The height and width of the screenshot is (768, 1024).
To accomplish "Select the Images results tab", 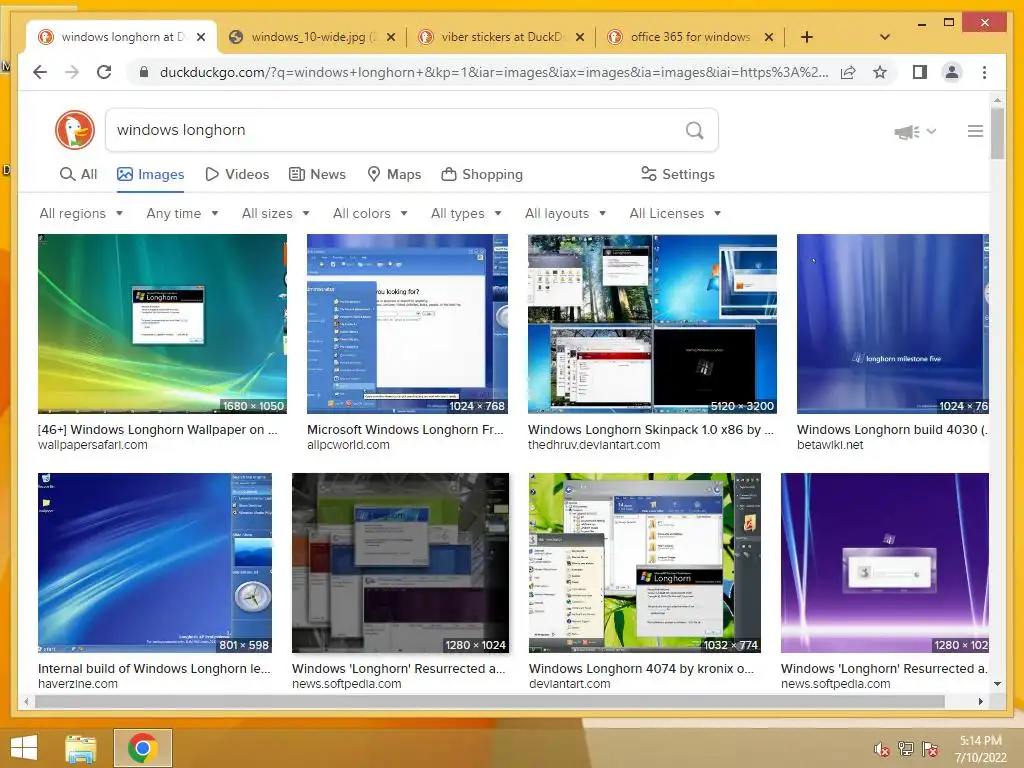I will pos(150,174).
